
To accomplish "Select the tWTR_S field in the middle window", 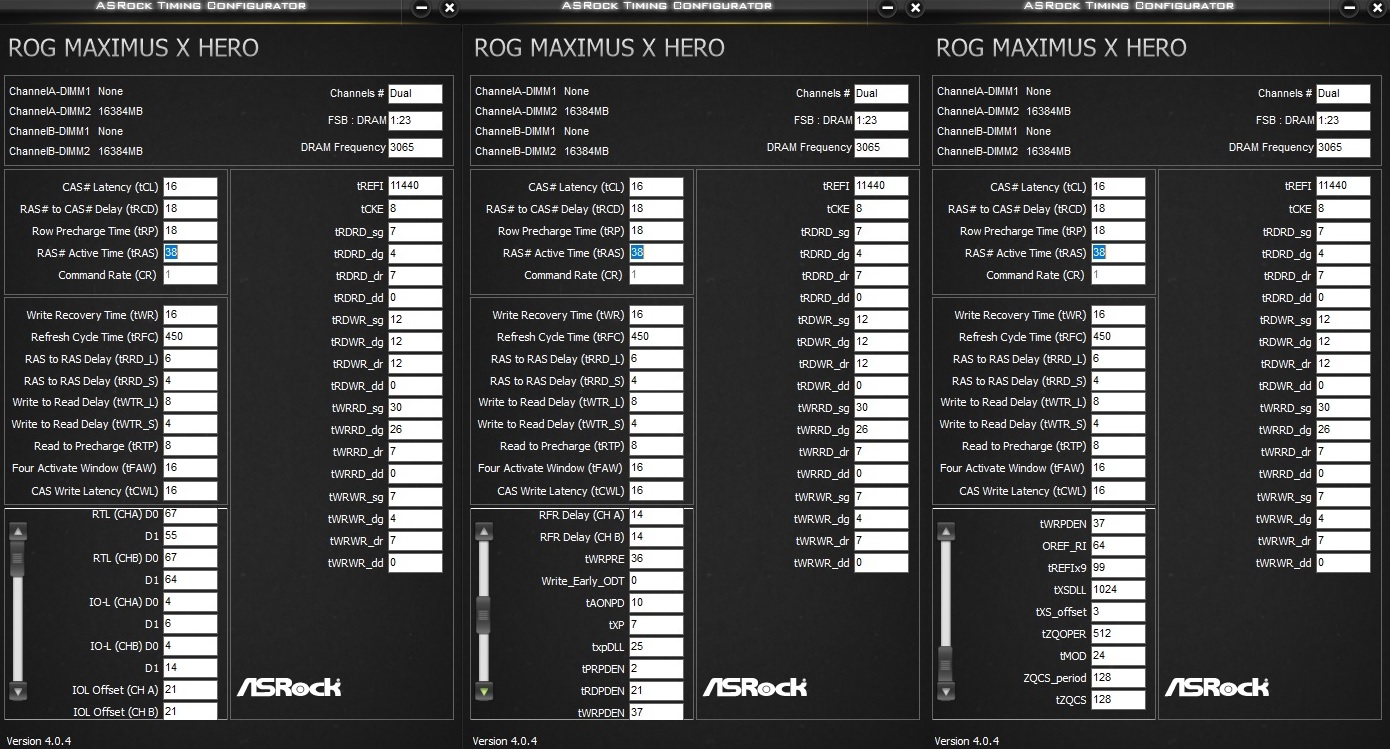I will [656, 424].
